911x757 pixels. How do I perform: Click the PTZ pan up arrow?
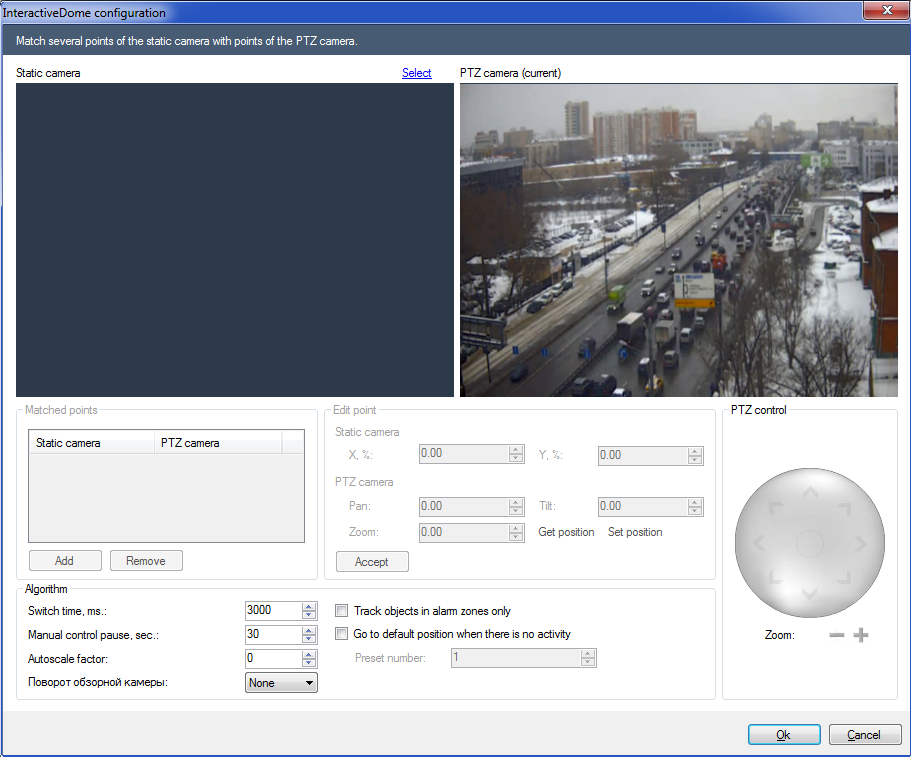(809, 492)
